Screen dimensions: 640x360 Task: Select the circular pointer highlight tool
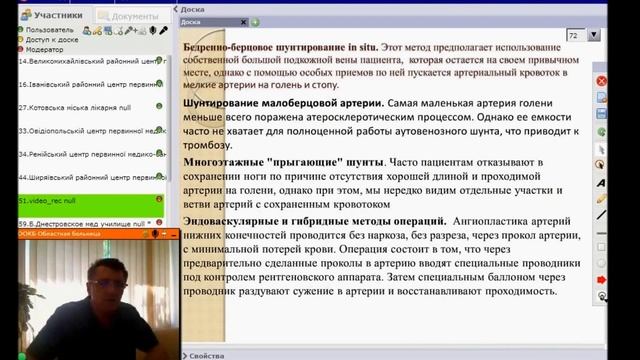point(600,164)
